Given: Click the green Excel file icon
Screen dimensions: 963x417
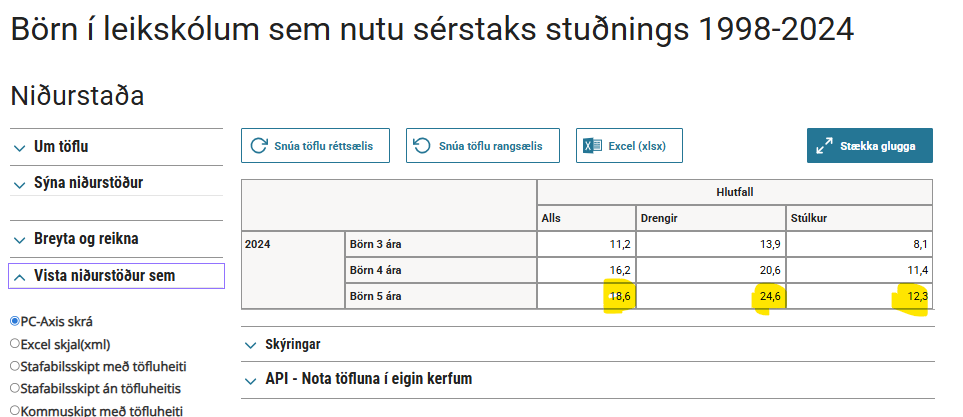Looking at the screenshot, I should [x=593, y=146].
